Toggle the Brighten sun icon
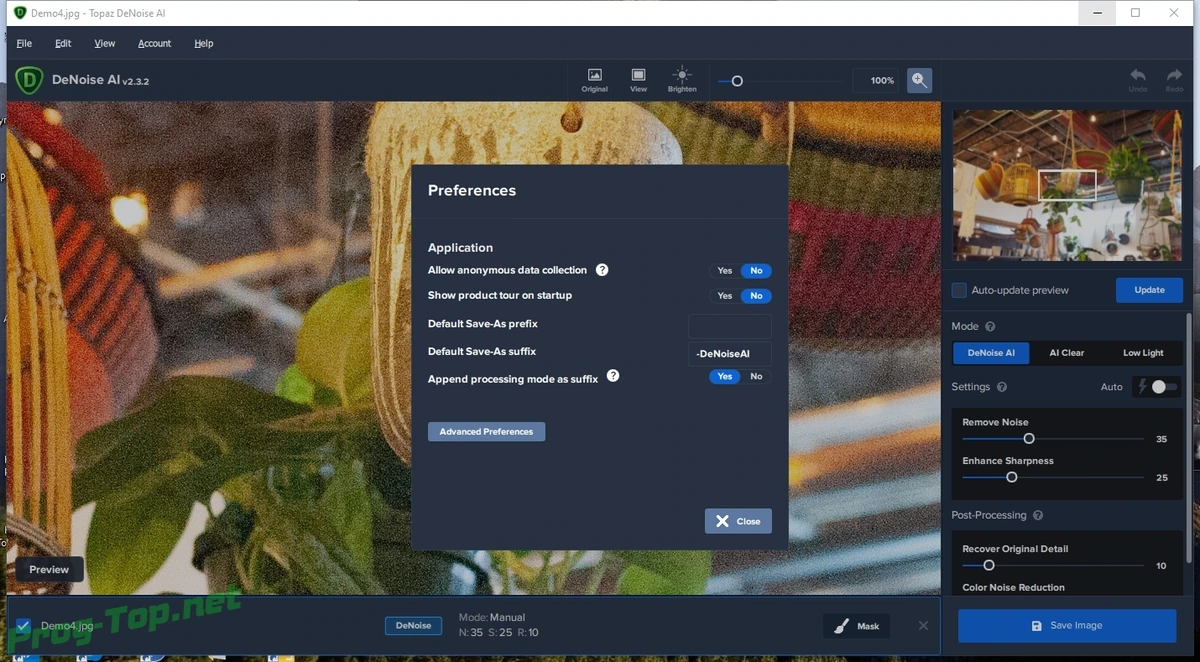1200x662 pixels. tap(682, 75)
